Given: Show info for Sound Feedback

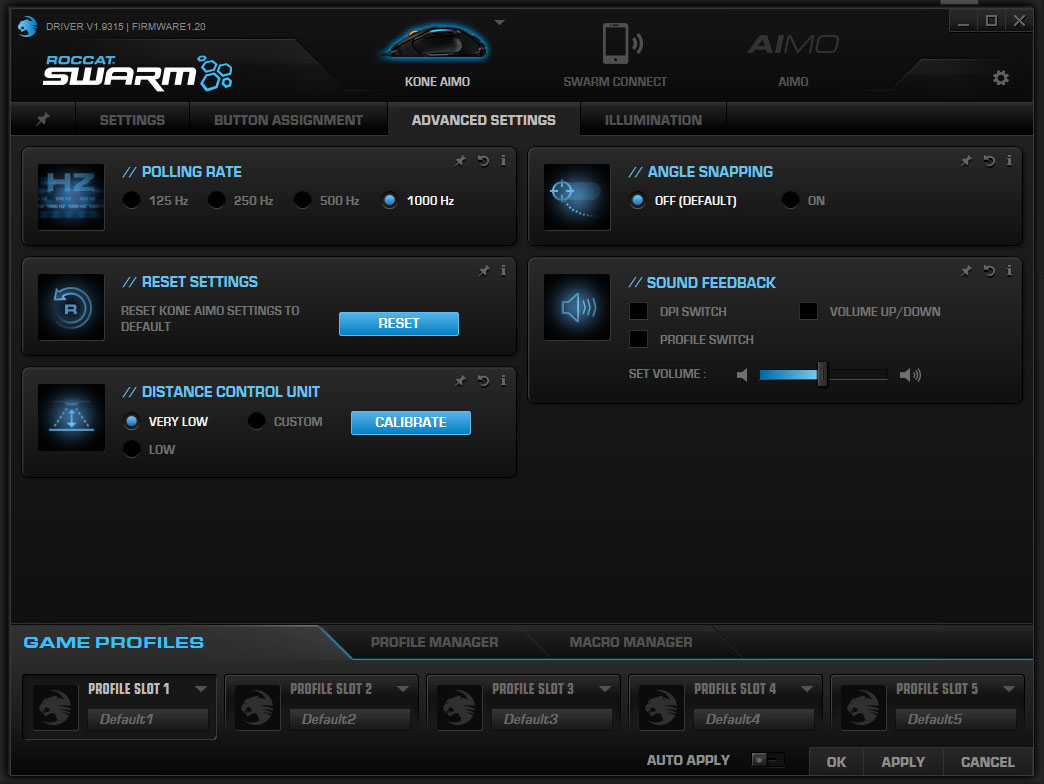Looking at the screenshot, I should [1009, 270].
